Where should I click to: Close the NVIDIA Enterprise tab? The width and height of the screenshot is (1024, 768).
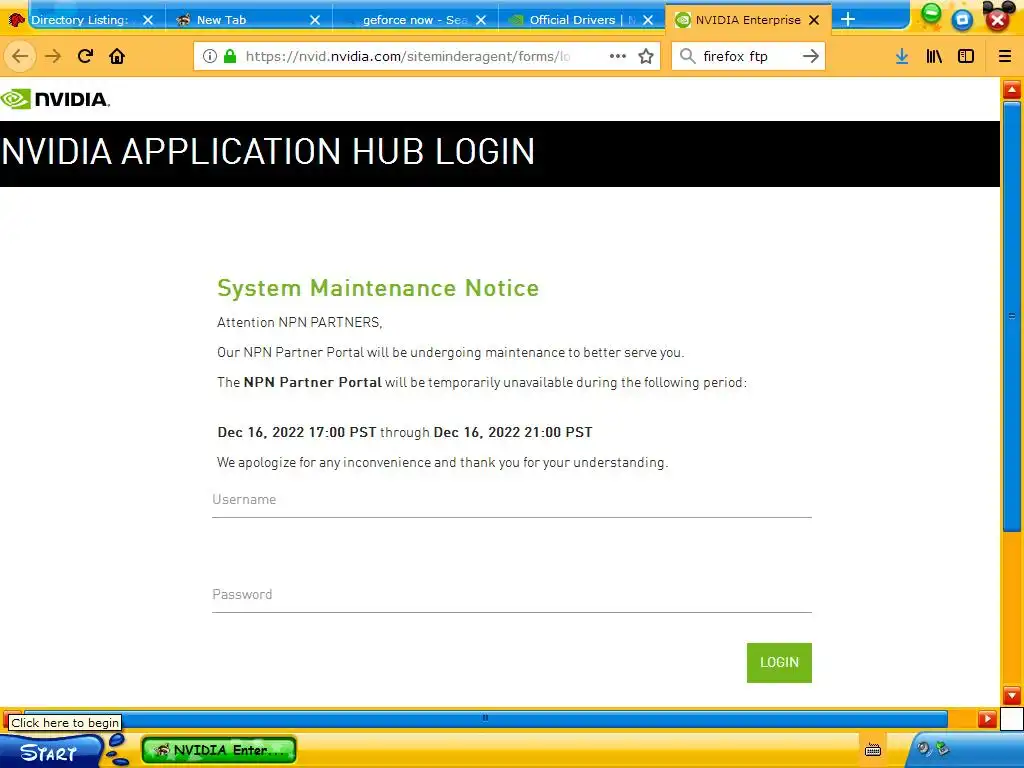click(x=814, y=20)
